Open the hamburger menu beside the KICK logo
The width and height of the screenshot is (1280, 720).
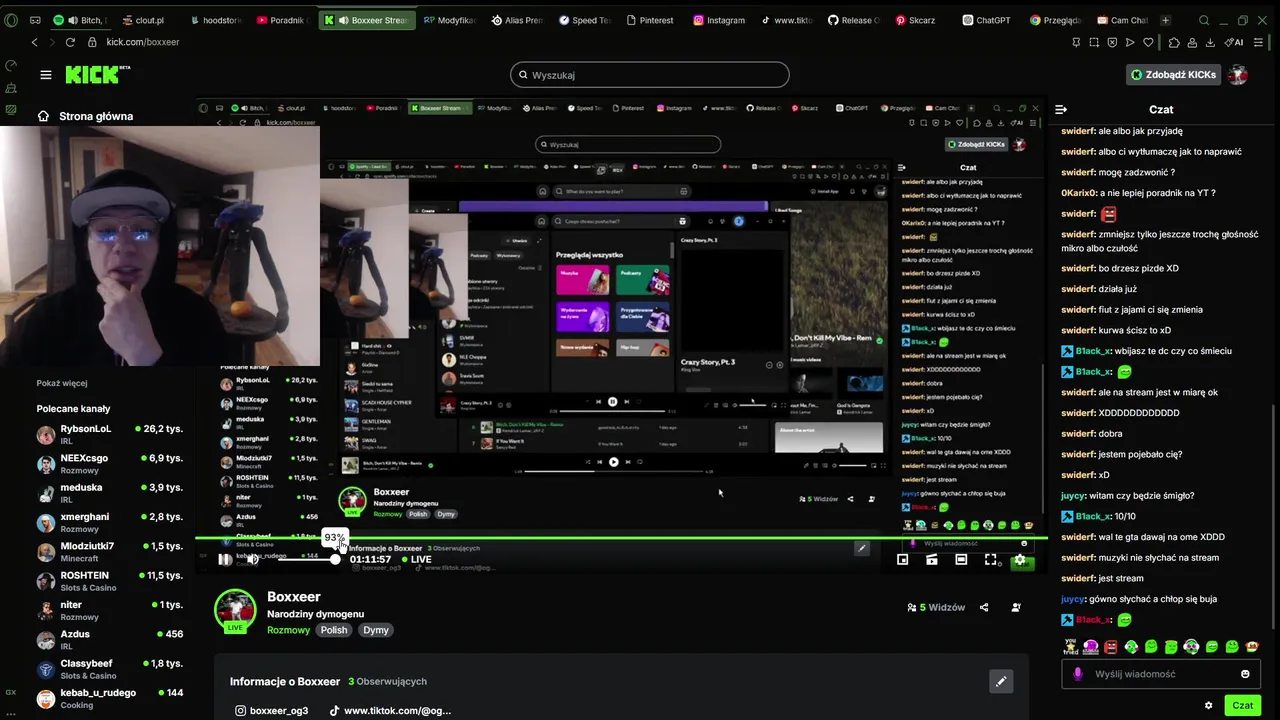pyautogui.click(x=45, y=75)
